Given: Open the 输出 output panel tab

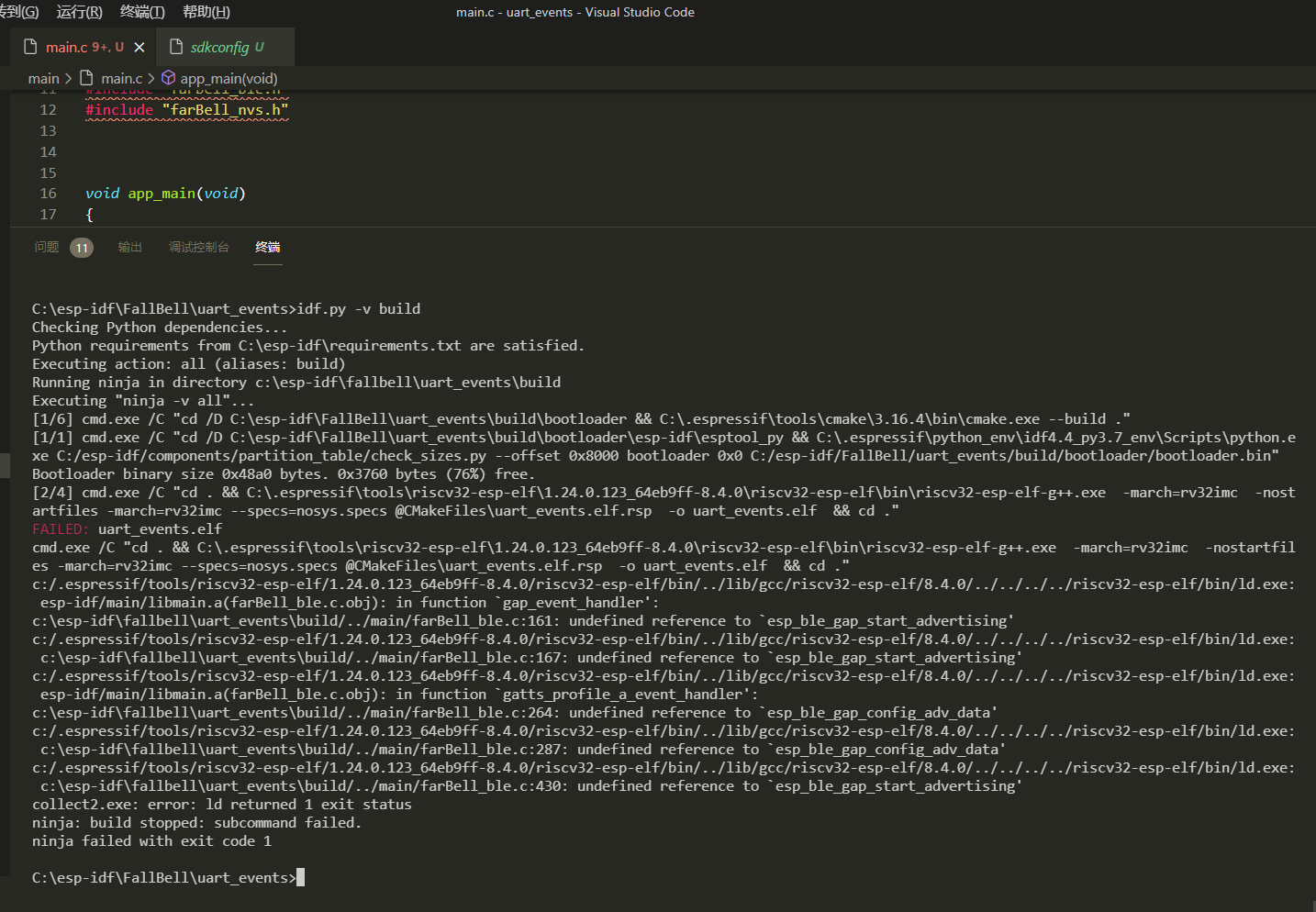Looking at the screenshot, I should (130, 248).
